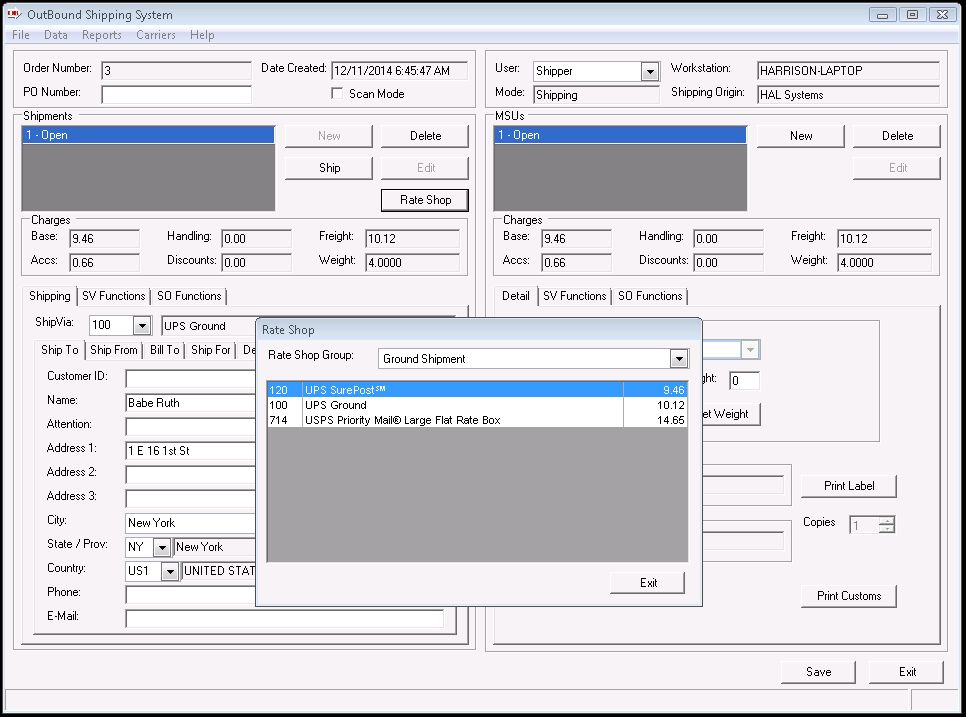Click the MSUs New button
The image size is (966, 717).
point(801,136)
